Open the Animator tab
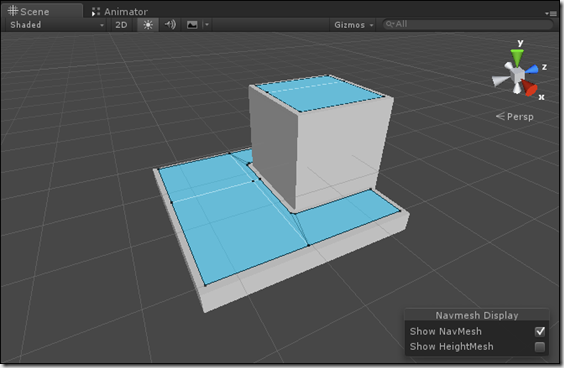This screenshot has width=564, height=368. point(120,12)
